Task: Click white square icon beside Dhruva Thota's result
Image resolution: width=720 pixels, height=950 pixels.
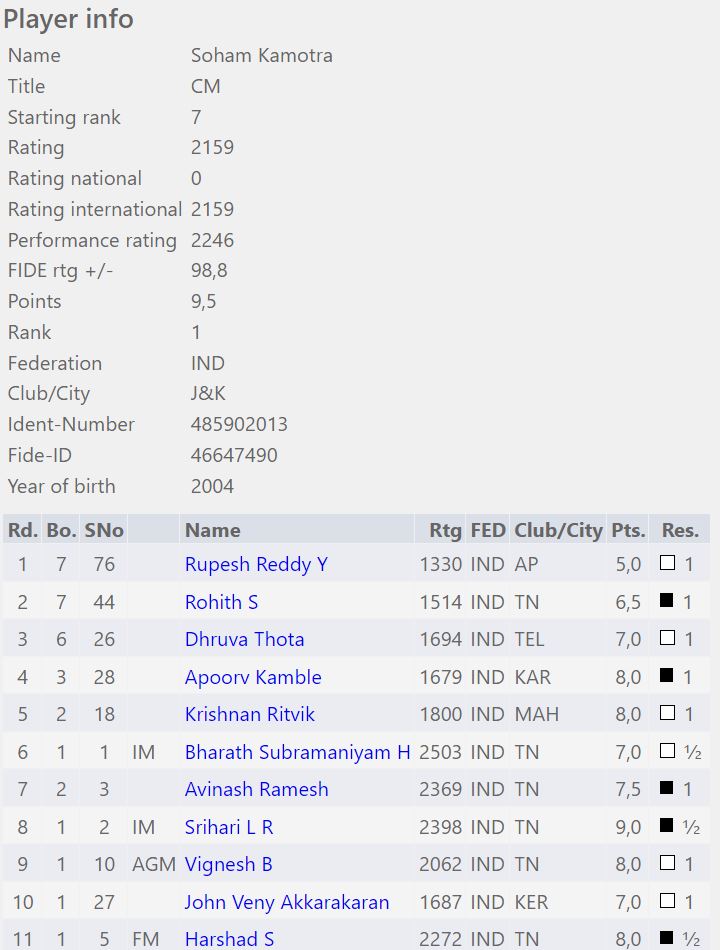Action: point(667,639)
